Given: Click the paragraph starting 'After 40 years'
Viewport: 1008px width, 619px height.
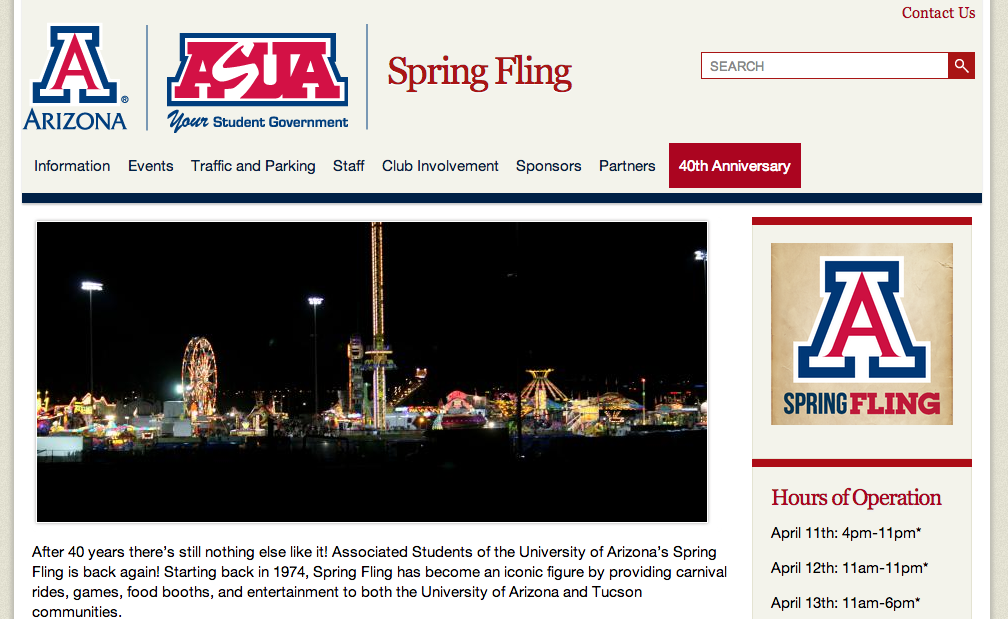Looking at the screenshot, I should pos(379,581).
